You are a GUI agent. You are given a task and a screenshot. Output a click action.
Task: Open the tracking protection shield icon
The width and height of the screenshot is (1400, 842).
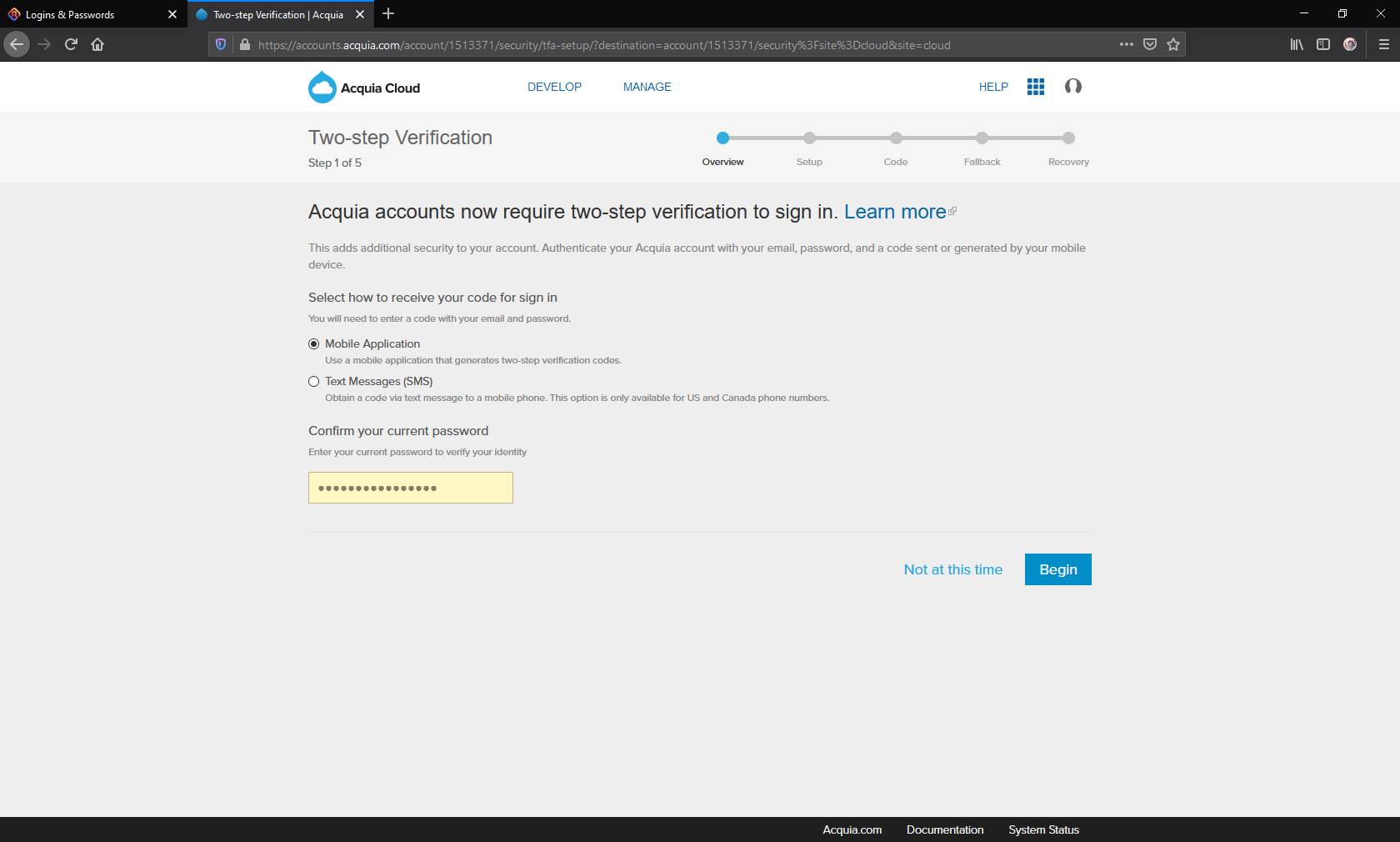[x=221, y=45]
